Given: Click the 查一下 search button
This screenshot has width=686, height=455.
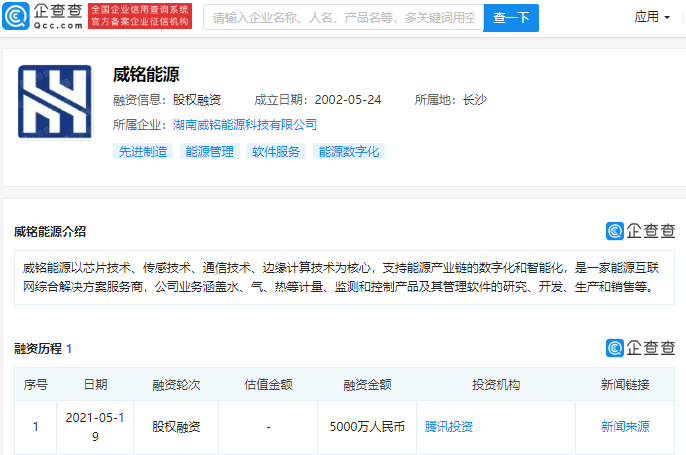Looking at the screenshot, I should (511, 18).
